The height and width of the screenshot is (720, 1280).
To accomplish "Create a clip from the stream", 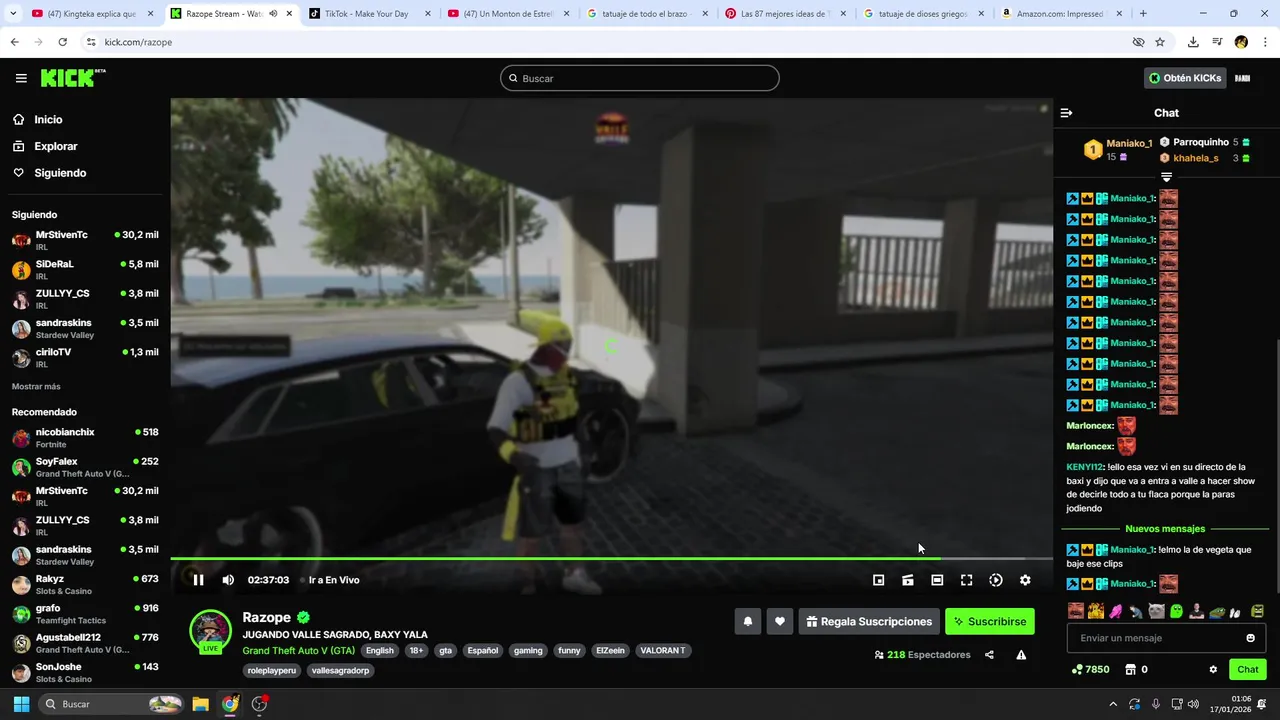I will [908, 580].
